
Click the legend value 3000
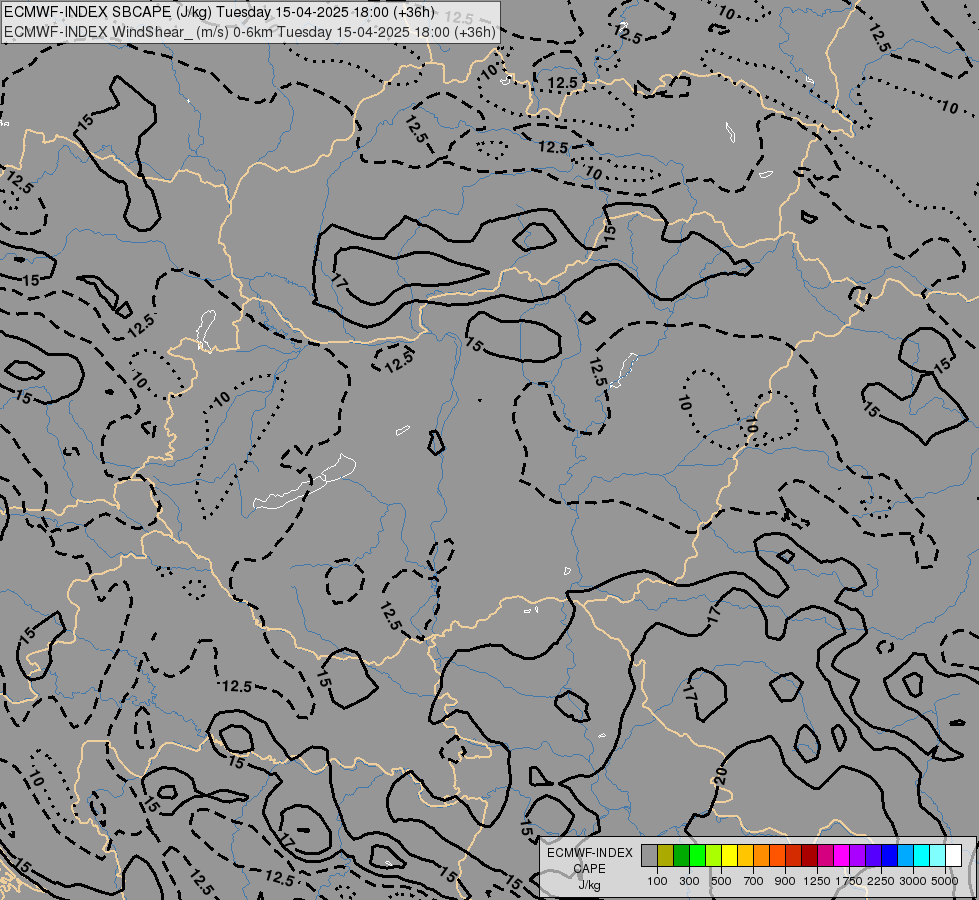913,881
